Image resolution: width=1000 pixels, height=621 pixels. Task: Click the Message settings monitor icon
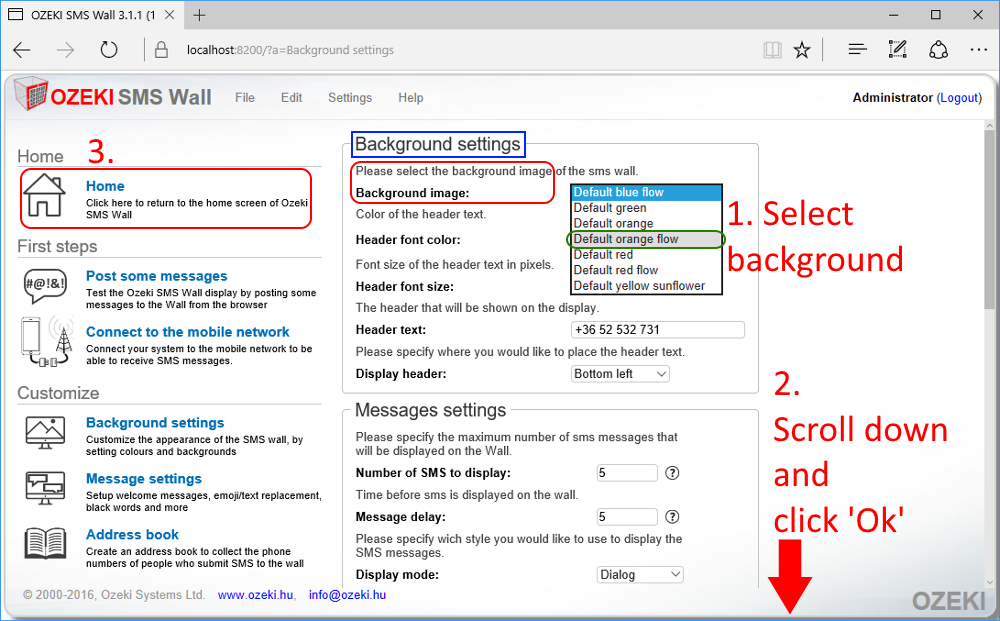(x=45, y=488)
